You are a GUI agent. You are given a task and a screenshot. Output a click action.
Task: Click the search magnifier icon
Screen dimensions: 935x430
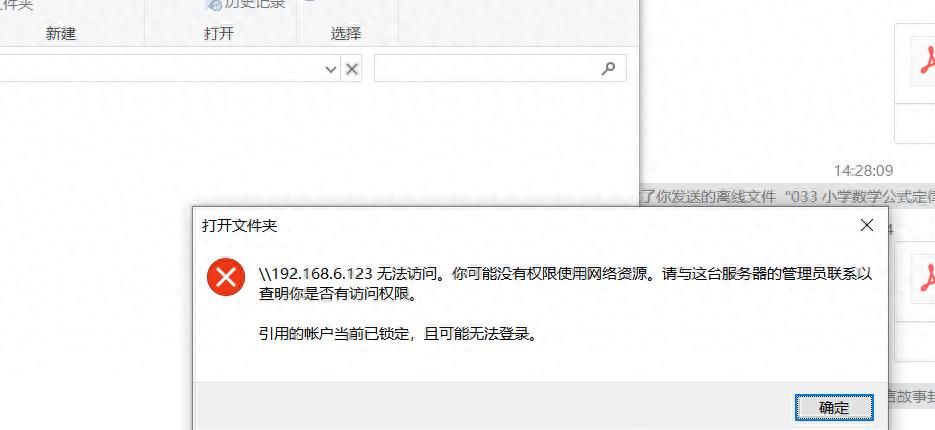608,69
